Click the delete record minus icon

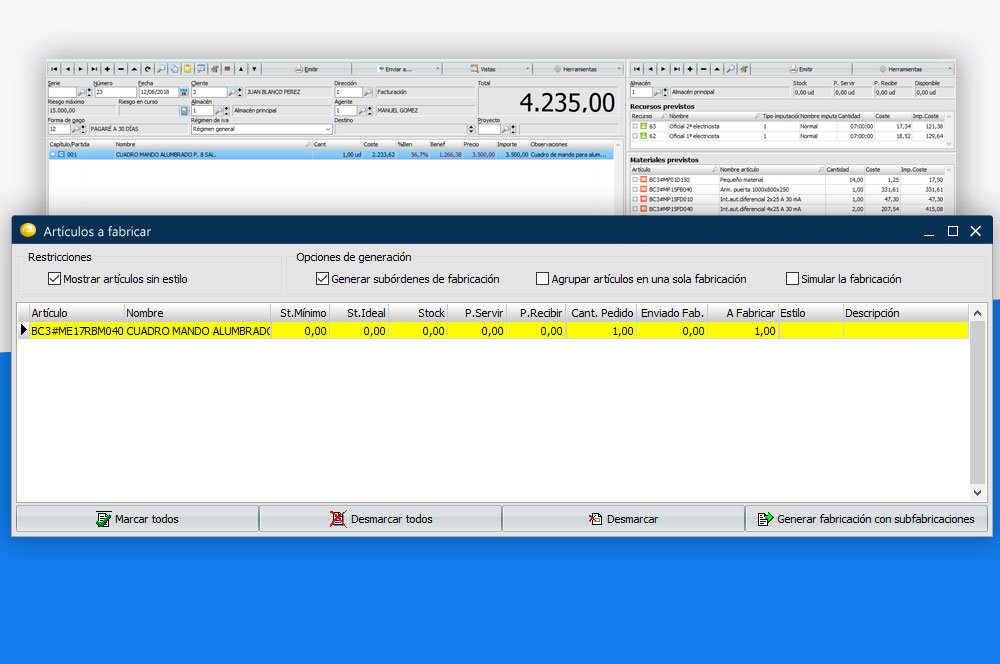point(120,69)
